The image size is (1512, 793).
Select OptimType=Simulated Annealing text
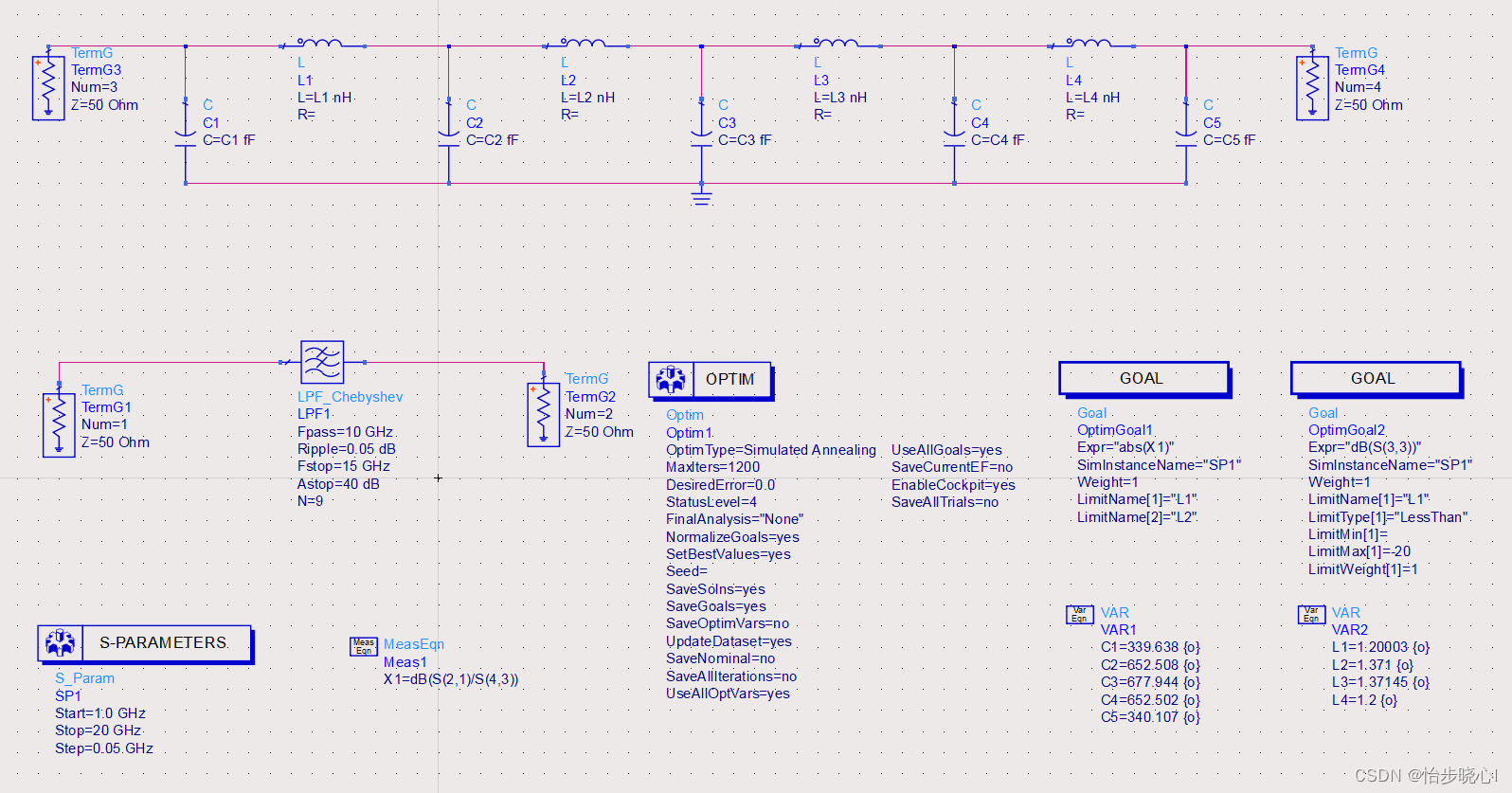click(x=771, y=450)
